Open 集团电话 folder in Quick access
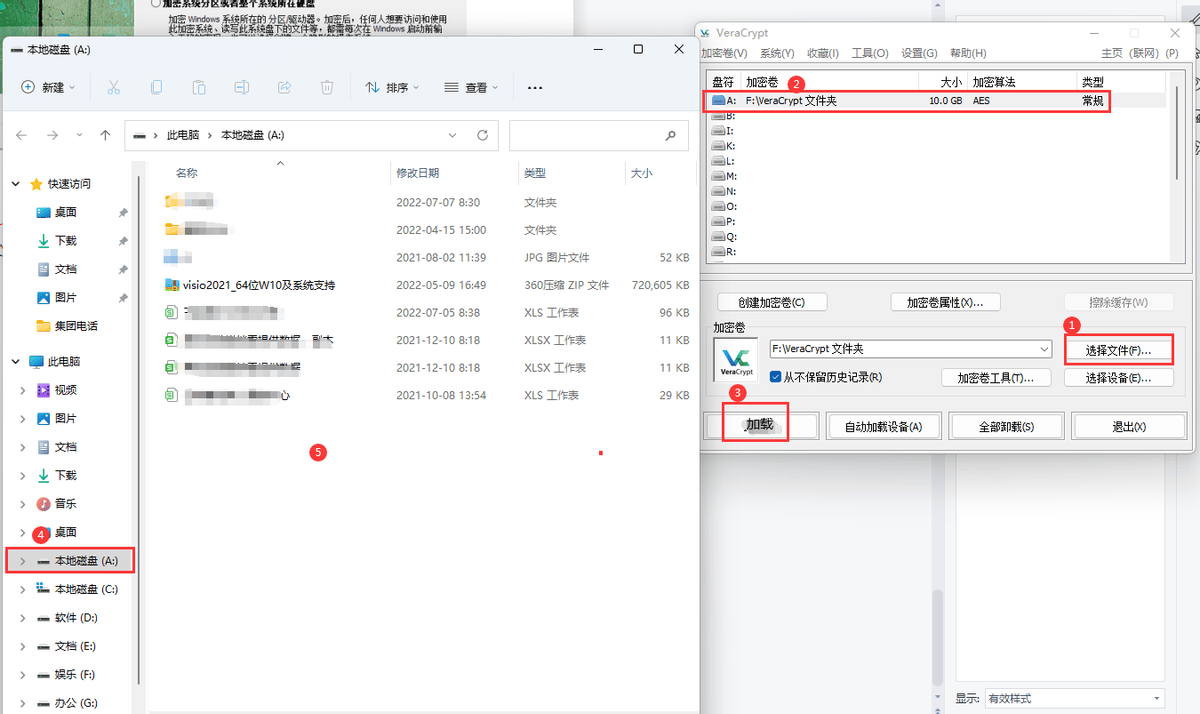 pos(76,326)
